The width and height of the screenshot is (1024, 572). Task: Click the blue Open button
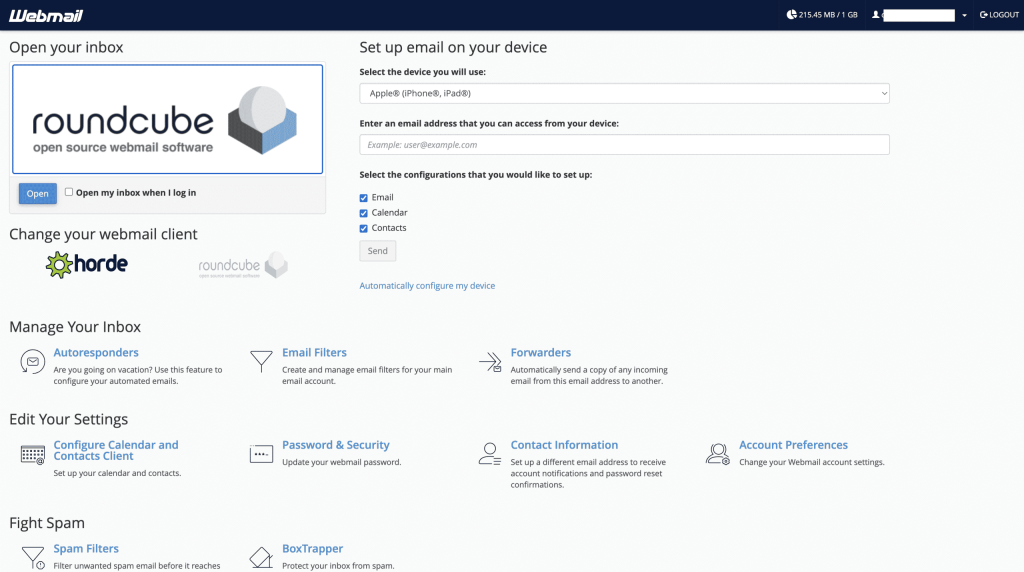click(38, 193)
